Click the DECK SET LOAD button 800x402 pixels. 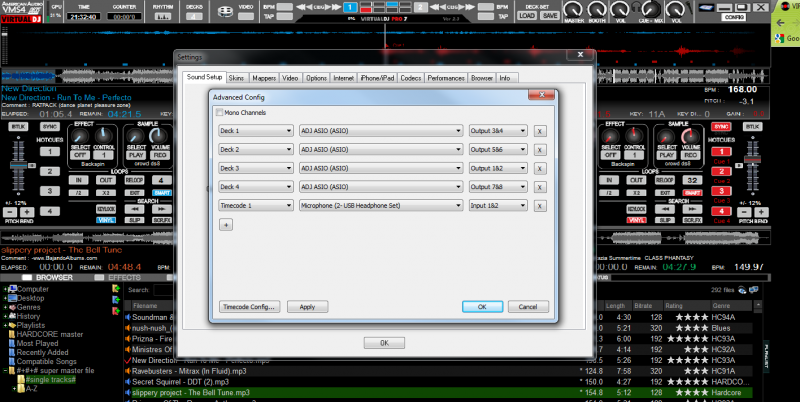point(527,16)
